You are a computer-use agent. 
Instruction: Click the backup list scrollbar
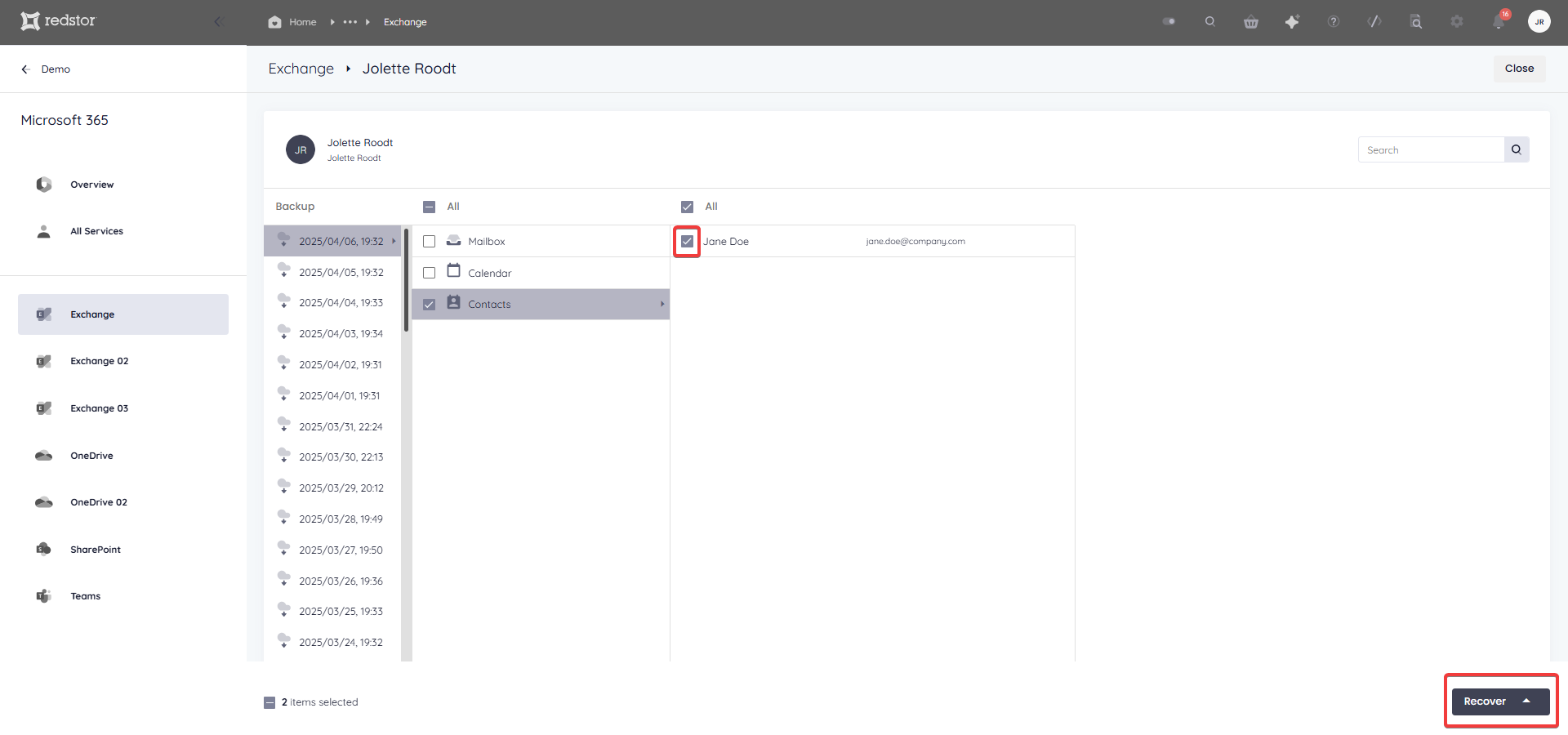click(x=406, y=280)
